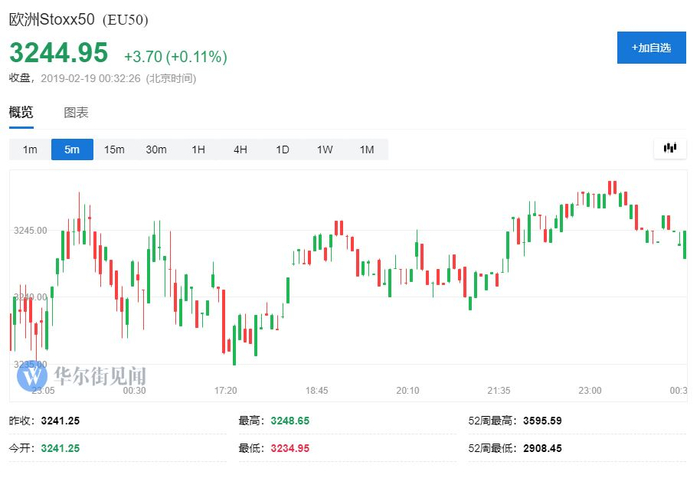The height and width of the screenshot is (482, 700).
Task: Set chart interval to 1H
Action: [x=198, y=150]
